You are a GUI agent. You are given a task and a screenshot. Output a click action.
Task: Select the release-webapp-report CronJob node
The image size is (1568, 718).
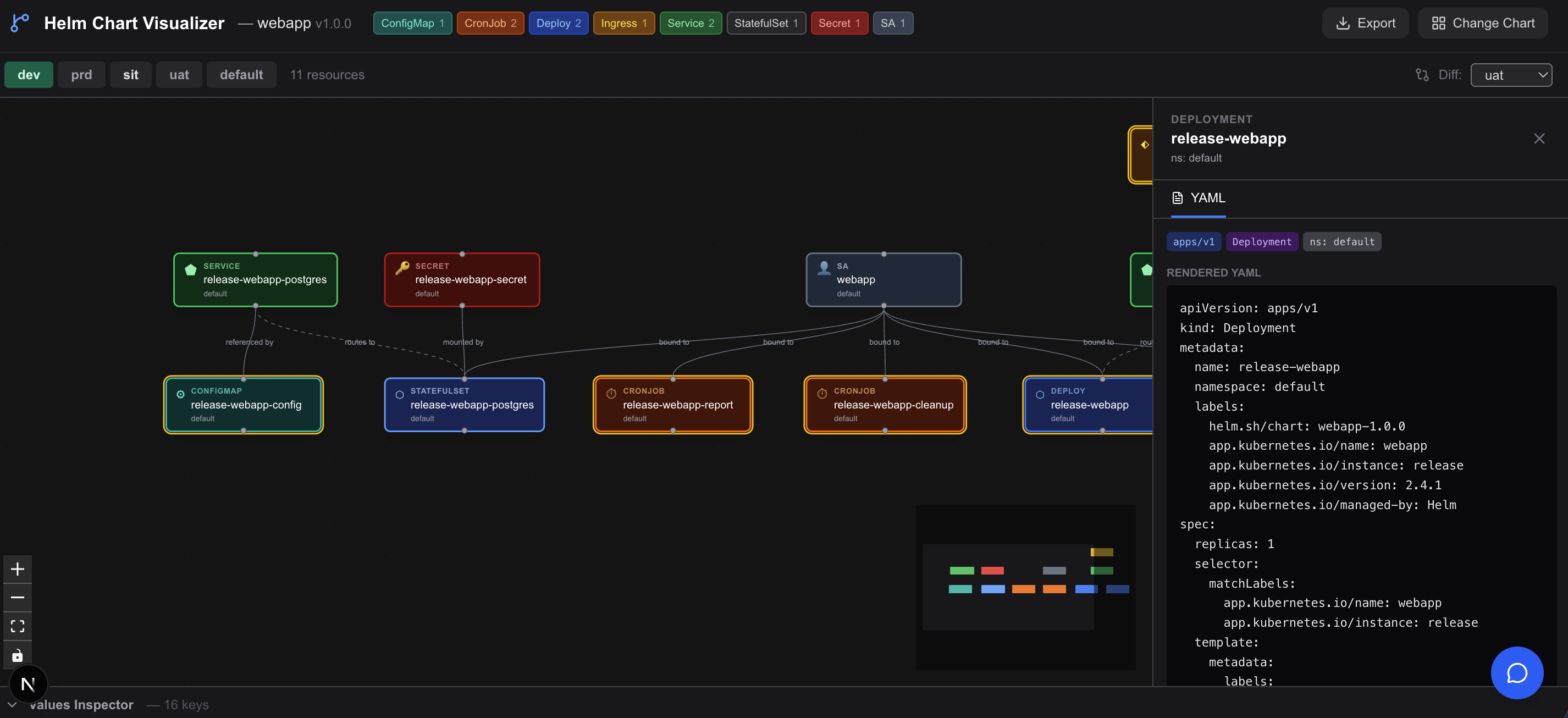click(673, 405)
